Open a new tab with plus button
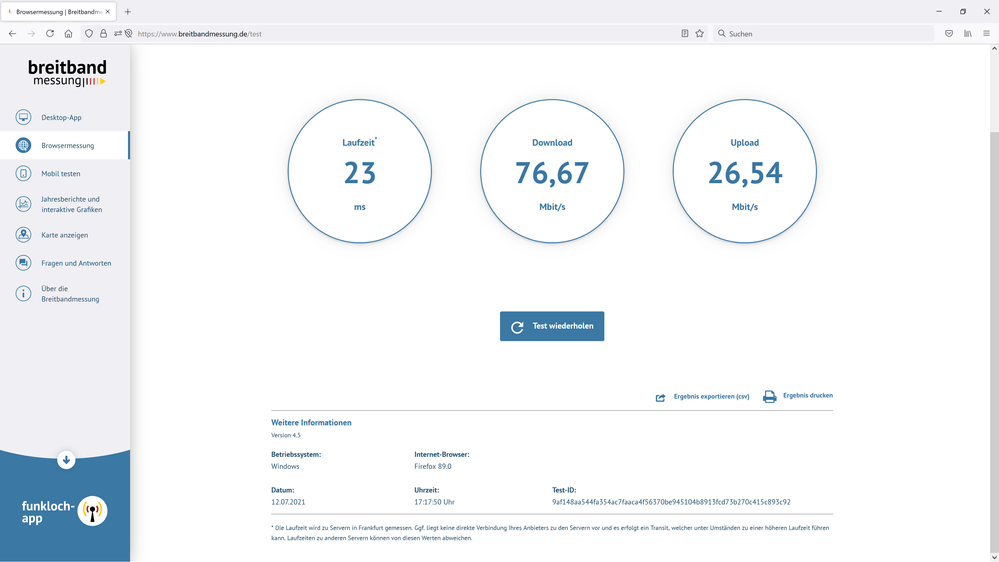999x562 pixels. click(127, 11)
